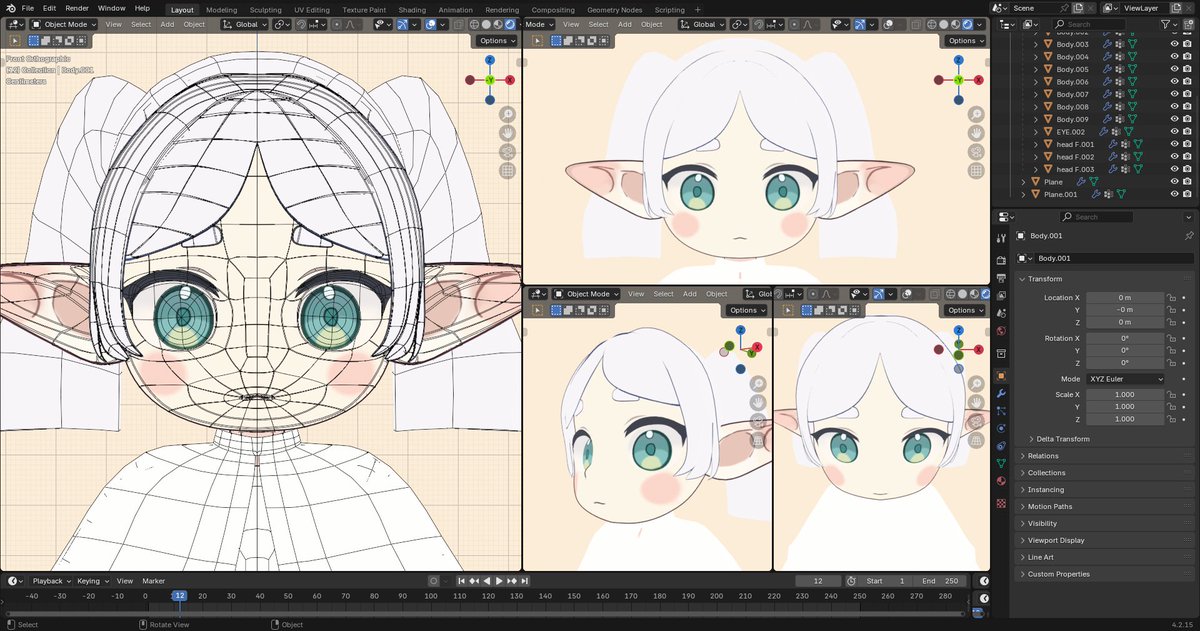The height and width of the screenshot is (631, 1200).
Task: Expand the head F.001 tree item
Action: (x=1036, y=144)
